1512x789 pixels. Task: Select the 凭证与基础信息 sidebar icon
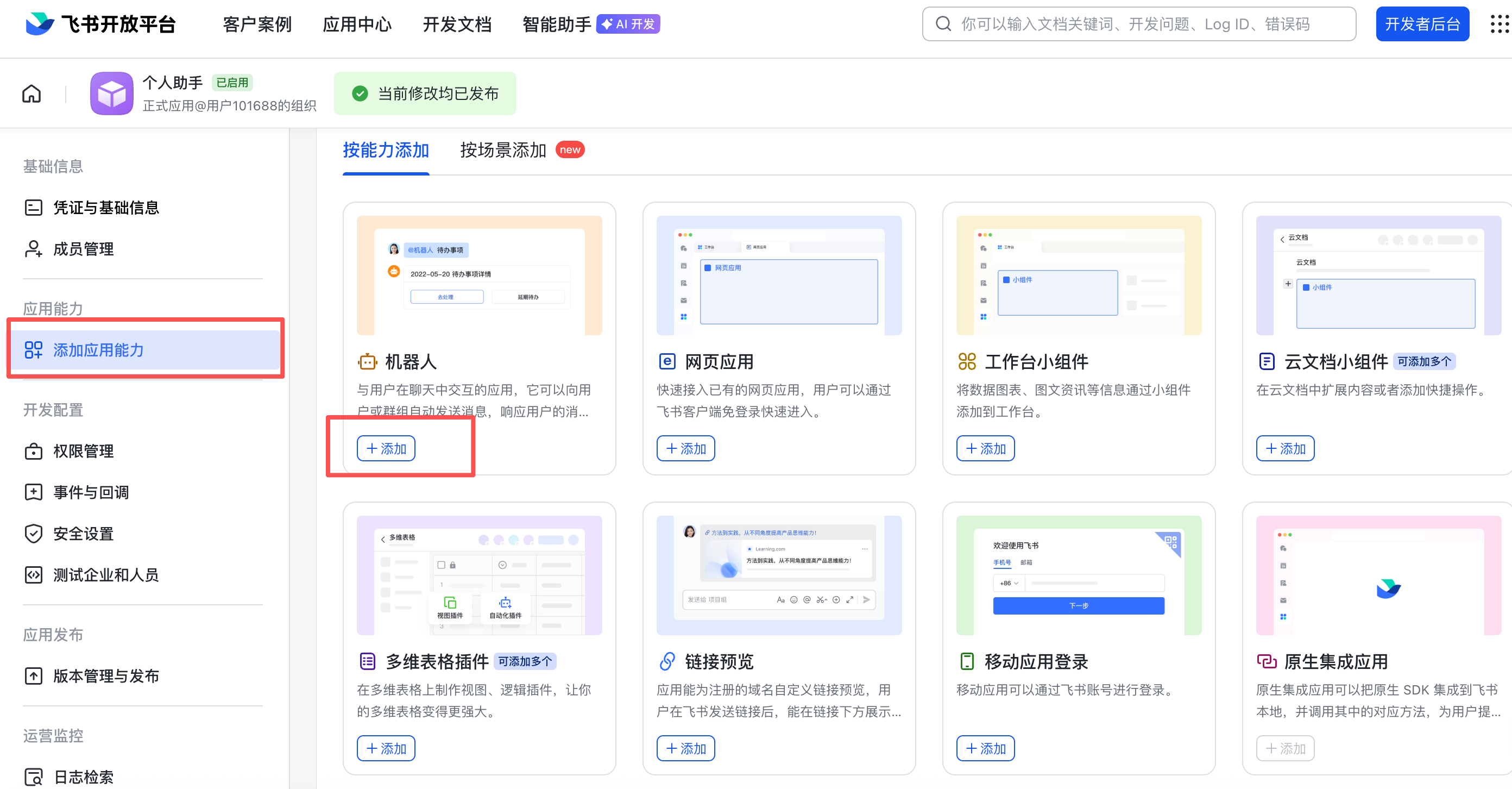tap(33, 207)
